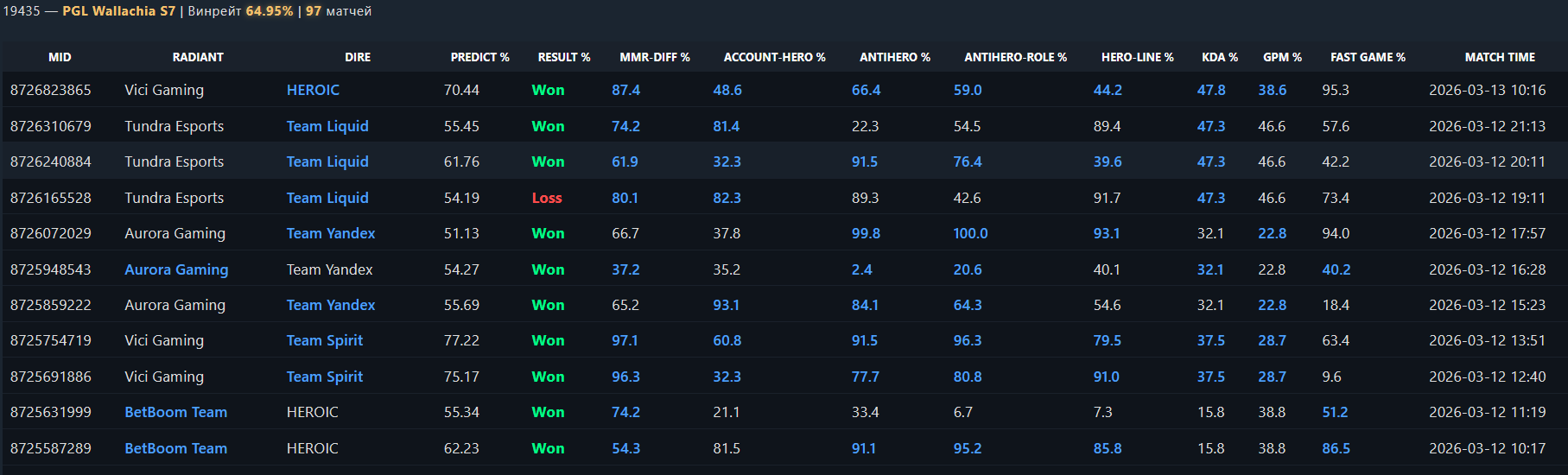
Task: Sort by the DIRE column header
Action: click(358, 57)
